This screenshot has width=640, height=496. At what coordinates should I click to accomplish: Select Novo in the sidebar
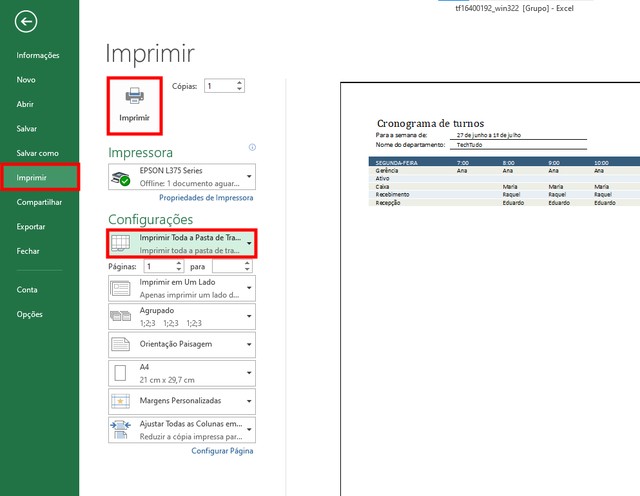(26, 80)
